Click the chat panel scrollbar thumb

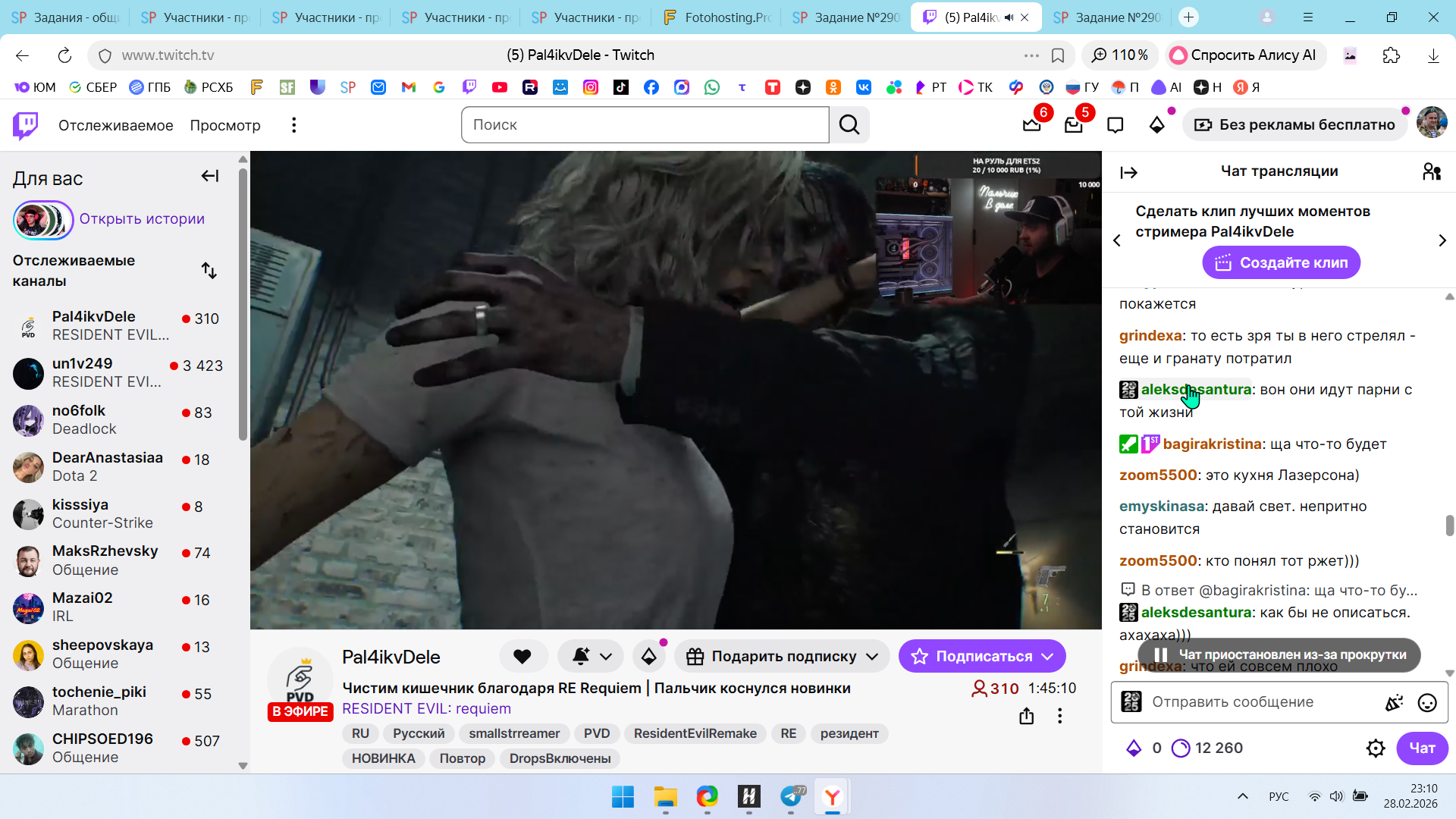[1449, 526]
